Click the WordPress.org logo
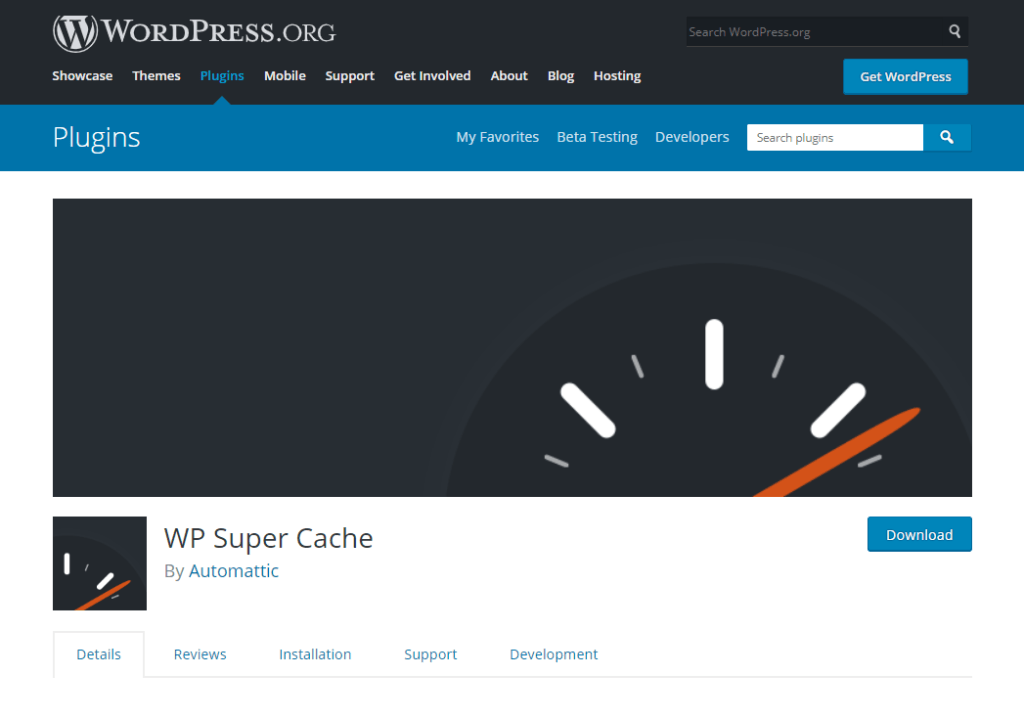The width and height of the screenshot is (1024, 720). tap(194, 32)
